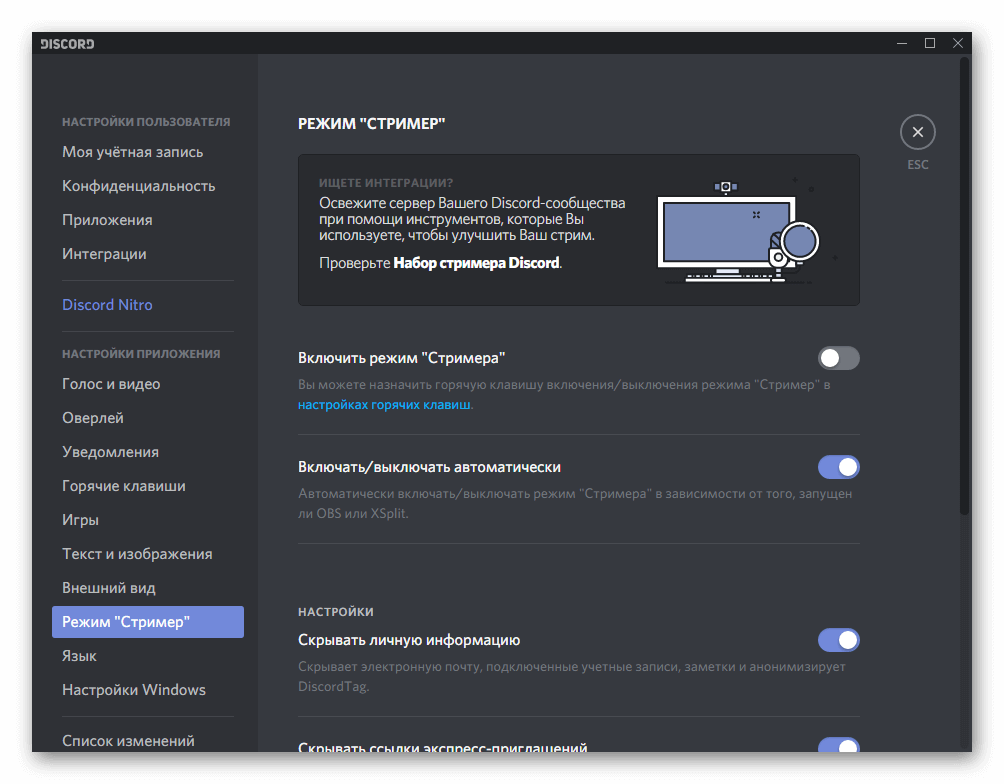Open Голос и видео settings
Image resolution: width=1004 pixels, height=784 pixels.
tap(111, 384)
